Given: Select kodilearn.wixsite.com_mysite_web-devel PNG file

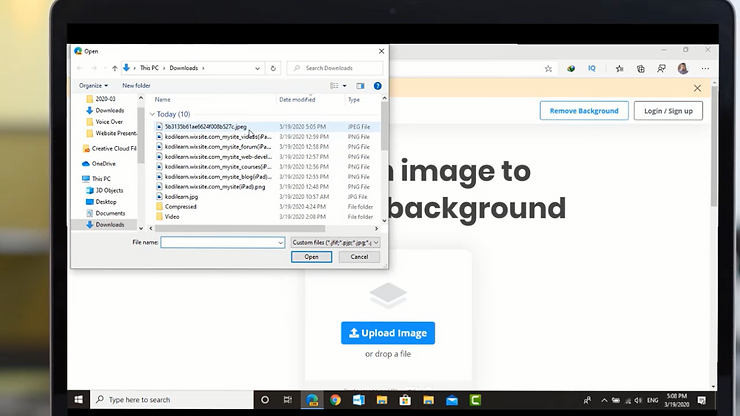Looking at the screenshot, I should 218,156.
